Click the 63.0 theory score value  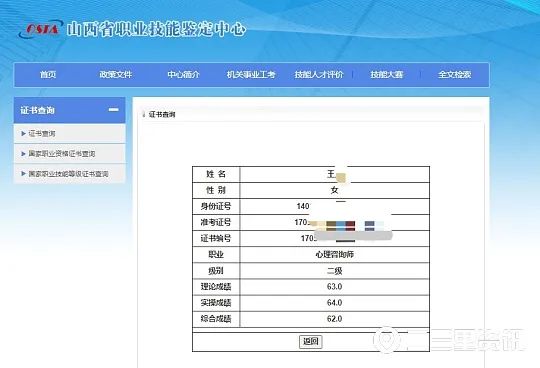[334, 286]
